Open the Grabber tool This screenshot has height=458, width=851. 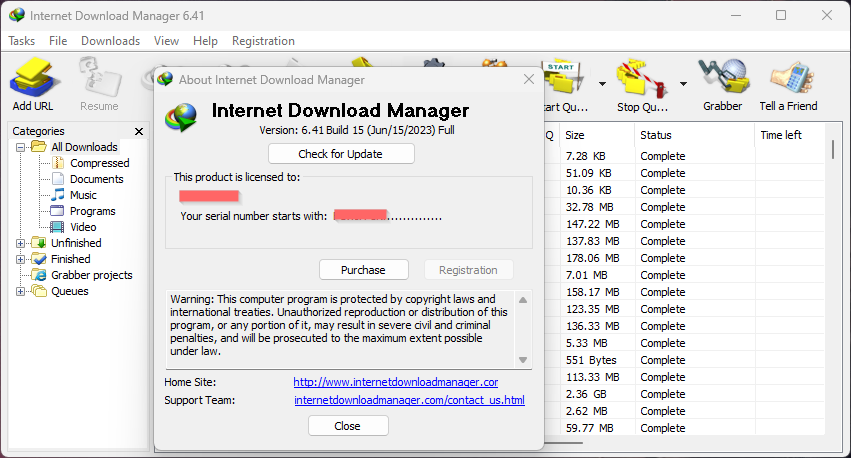[x=723, y=84]
